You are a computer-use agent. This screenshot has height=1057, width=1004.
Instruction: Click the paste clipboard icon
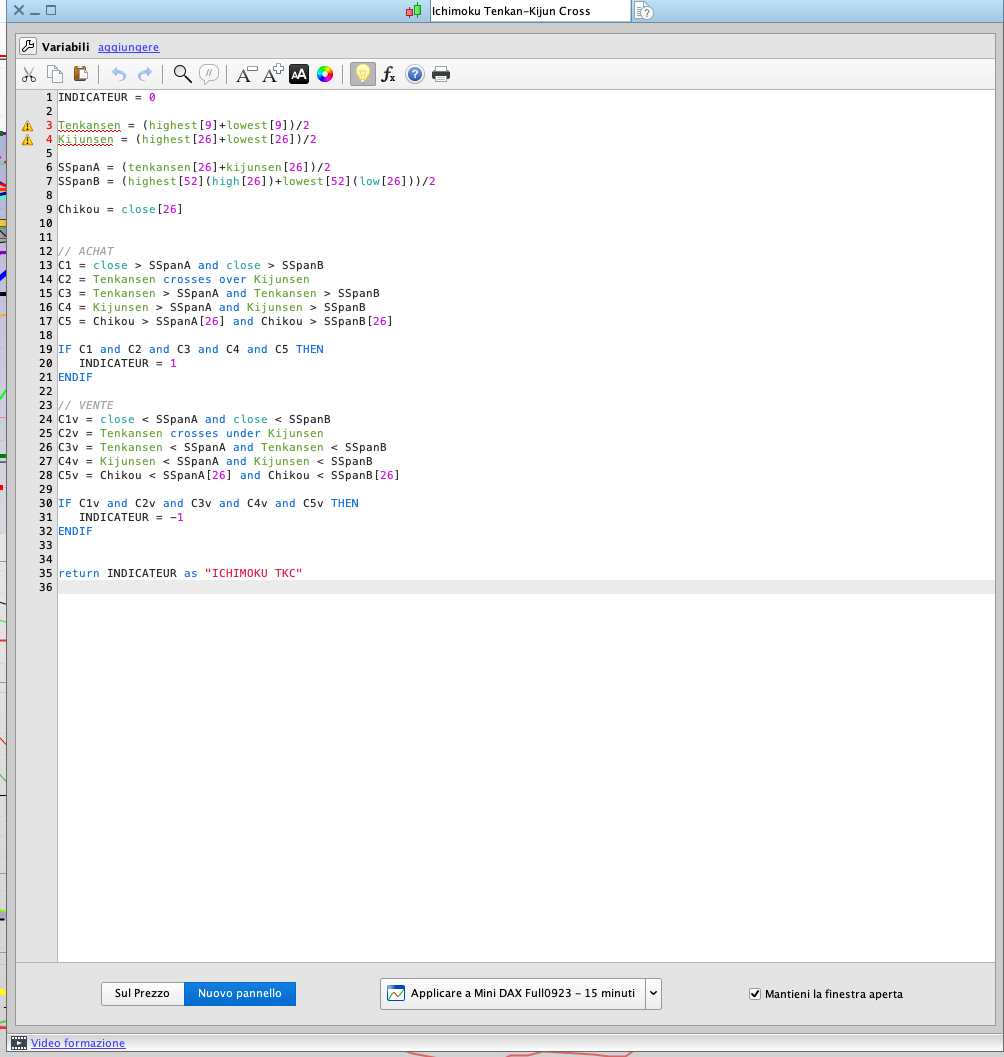tap(81, 74)
